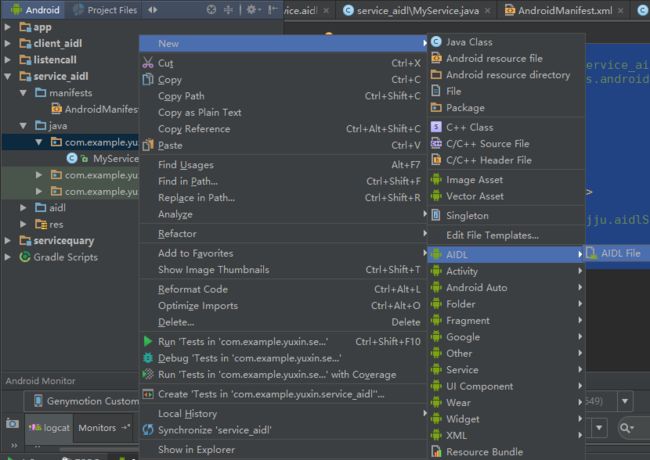
Task: Open the XML submenu
Action: [x=506, y=436]
